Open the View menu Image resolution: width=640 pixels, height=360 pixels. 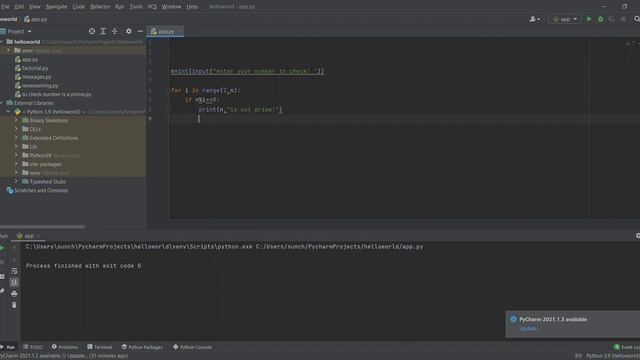click(x=34, y=7)
